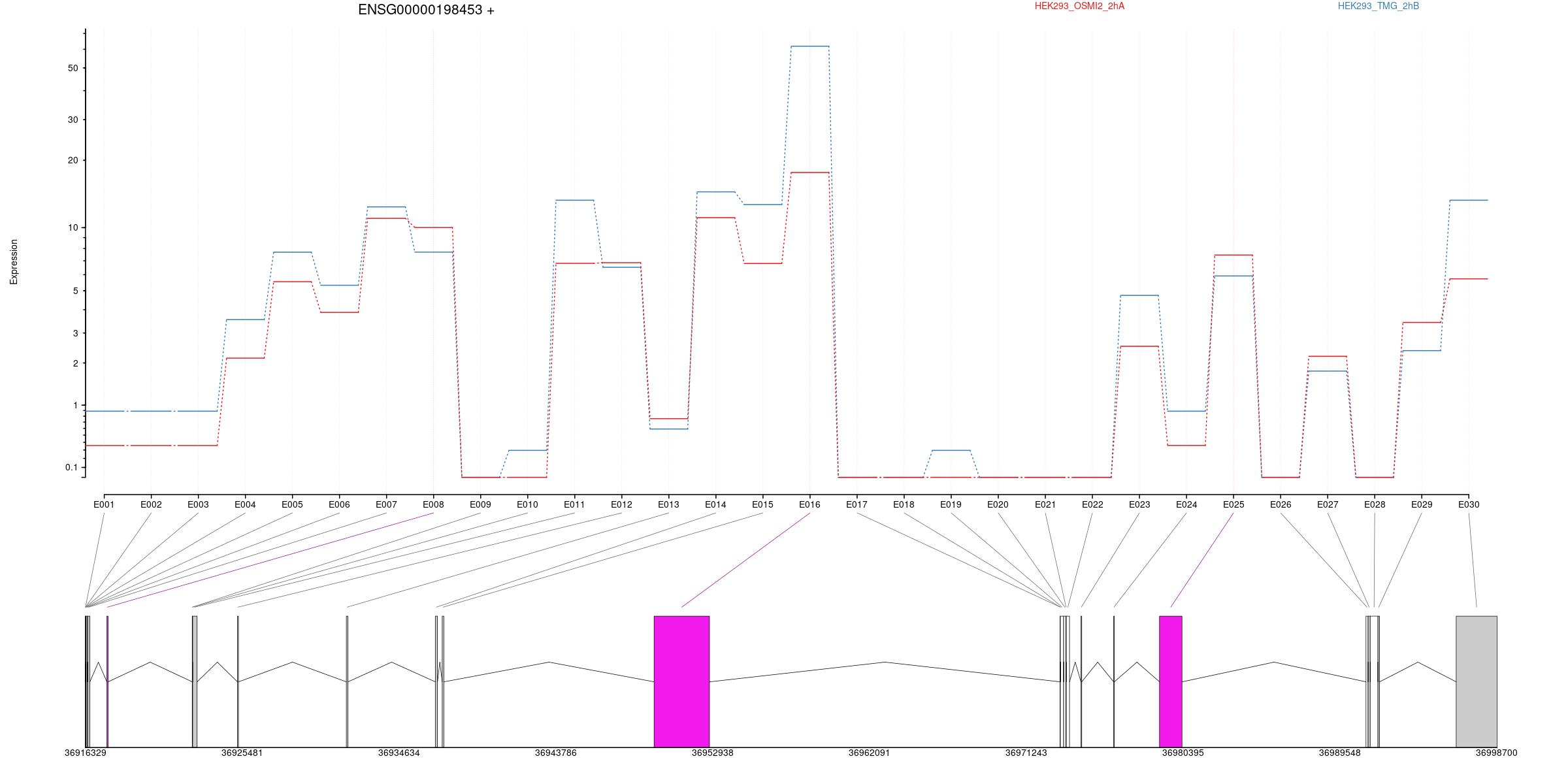Click exon label E023
The height and width of the screenshot is (784, 1568).
[1139, 504]
